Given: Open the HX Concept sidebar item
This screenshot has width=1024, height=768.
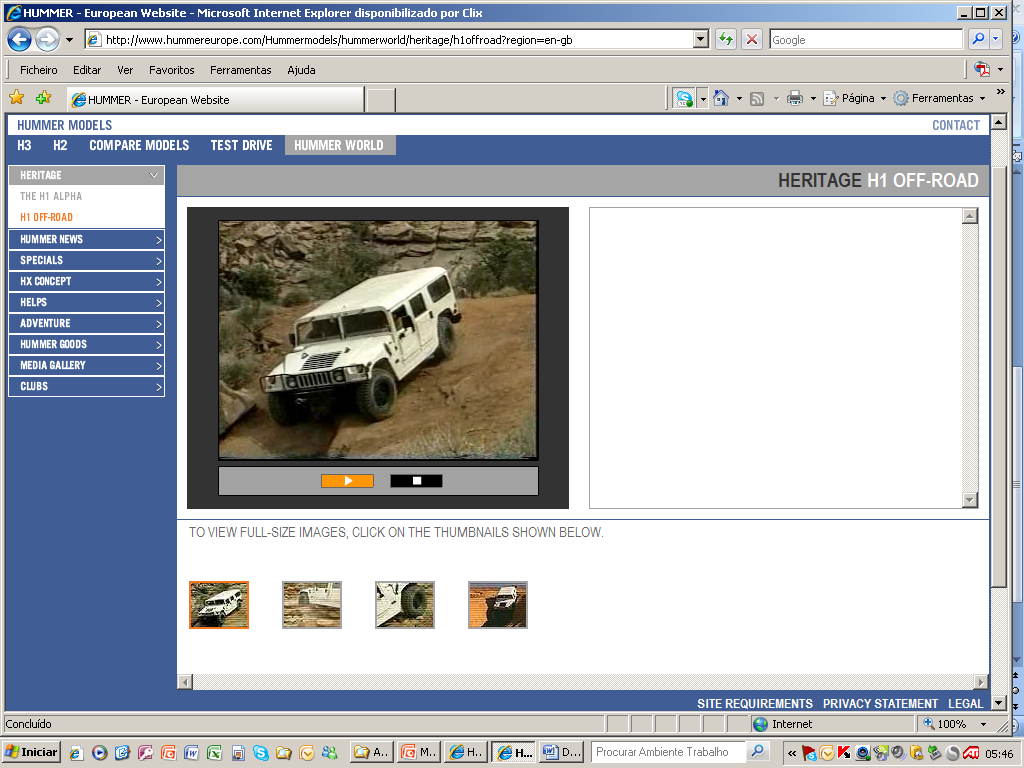Looking at the screenshot, I should (x=86, y=281).
